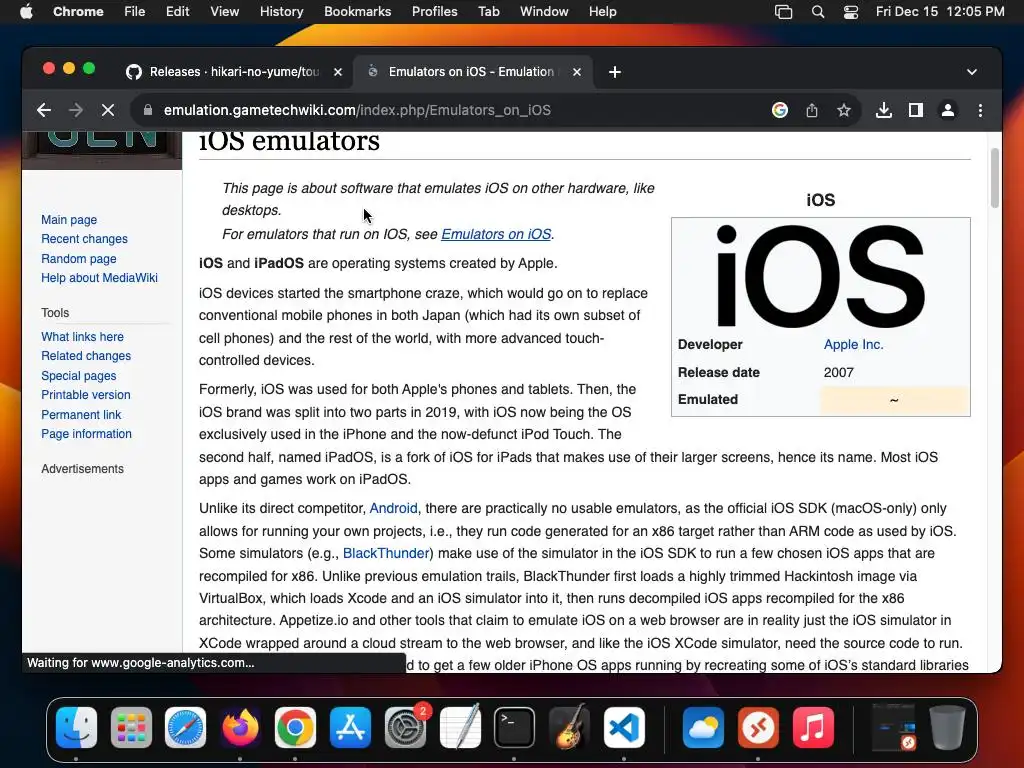
Task: Go back with the browser back arrow
Action: coord(44,110)
